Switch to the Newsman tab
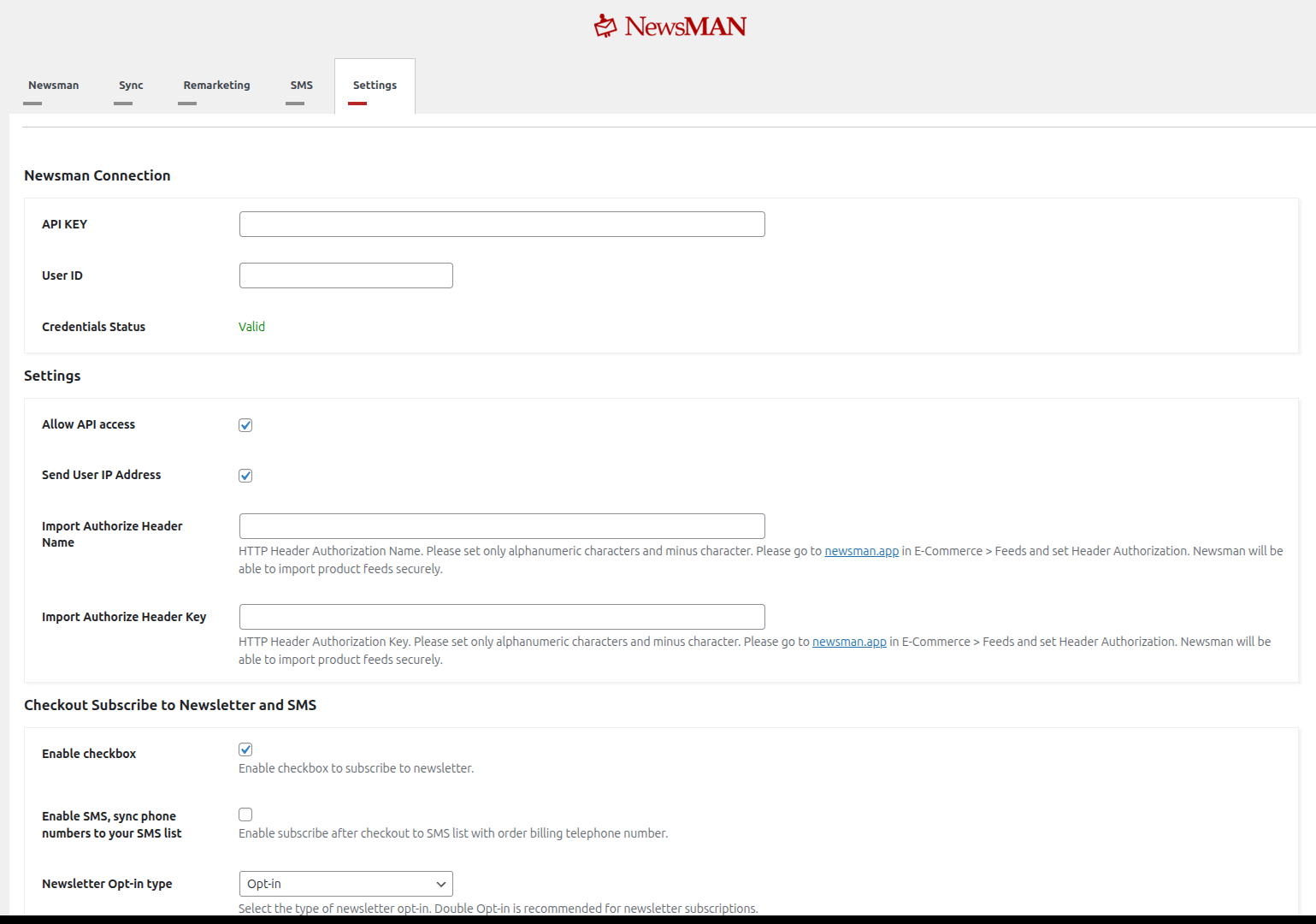The width and height of the screenshot is (1316, 924). point(53,86)
